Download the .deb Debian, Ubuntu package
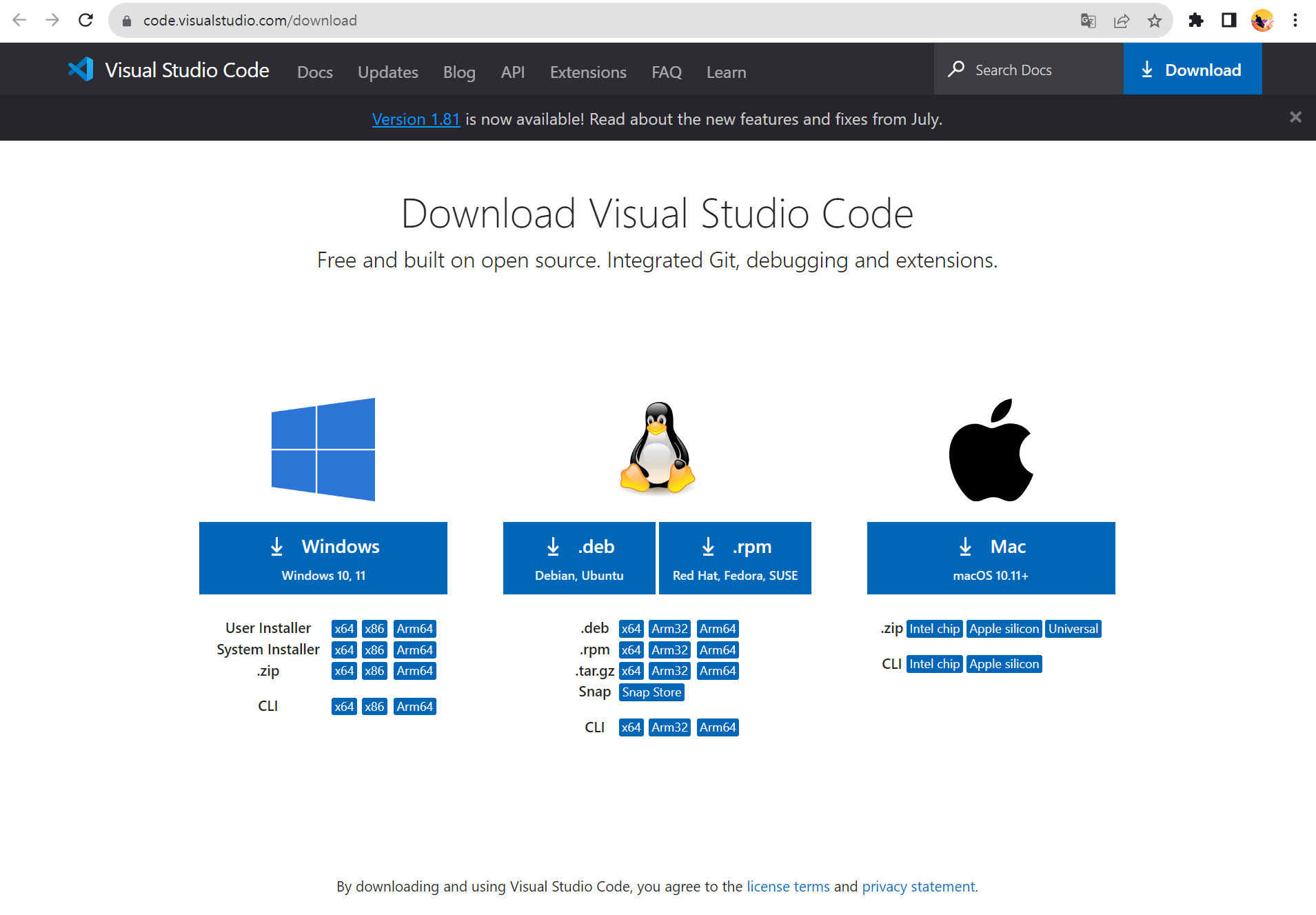Image resolution: width=1316 pixels, height=915 pixels. (x=579, y=558)
